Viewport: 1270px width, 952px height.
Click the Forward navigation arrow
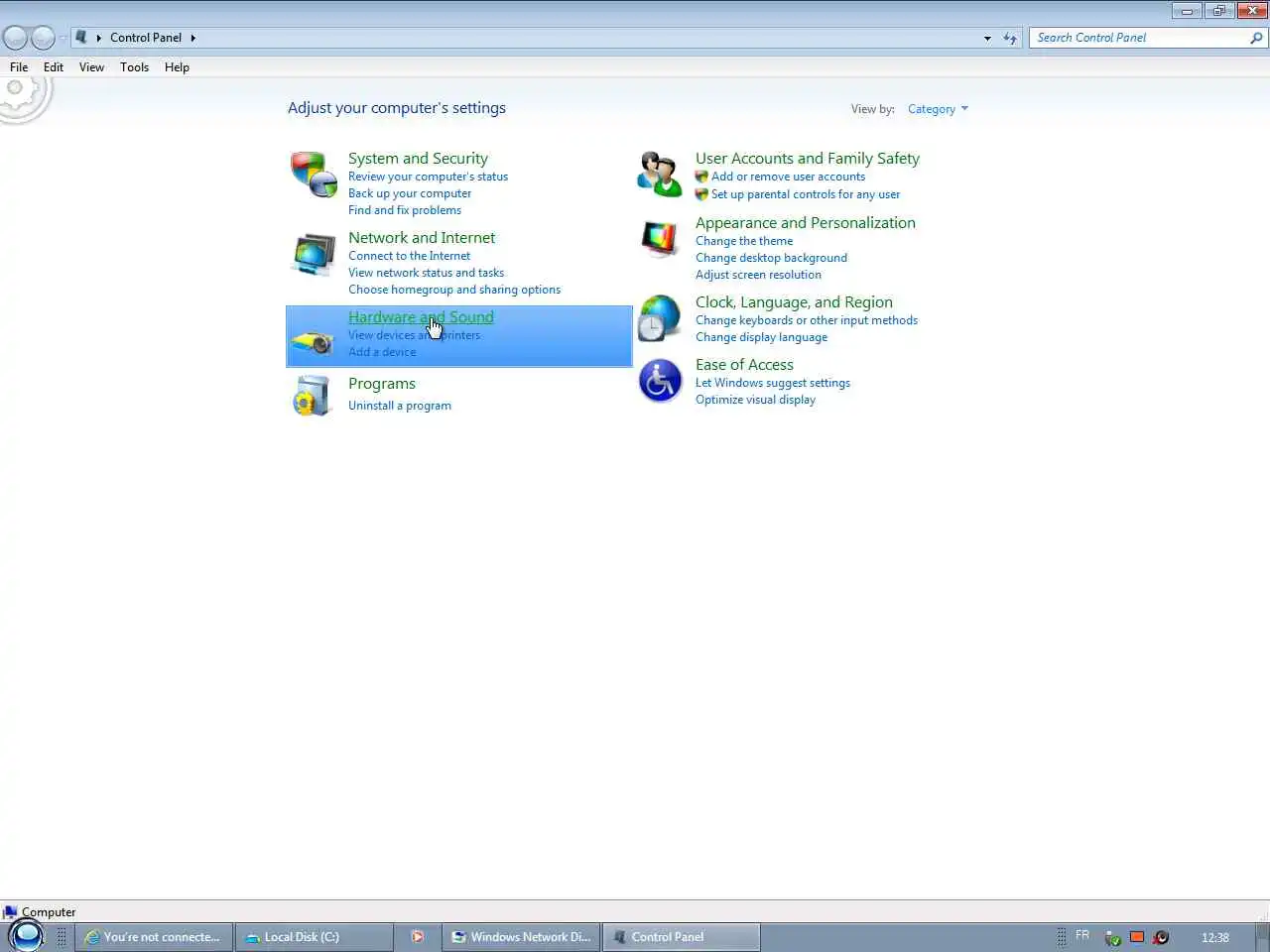(x=43, y=38)
